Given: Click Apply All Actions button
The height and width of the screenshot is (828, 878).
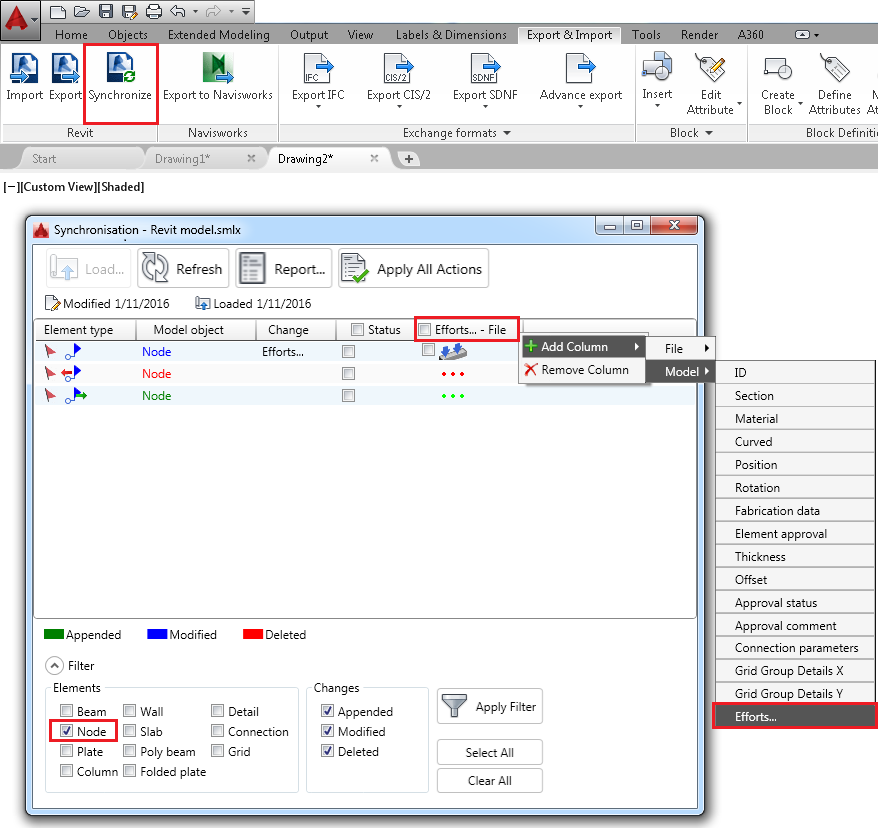Looking at the screenshot, I should pos(413,269).
